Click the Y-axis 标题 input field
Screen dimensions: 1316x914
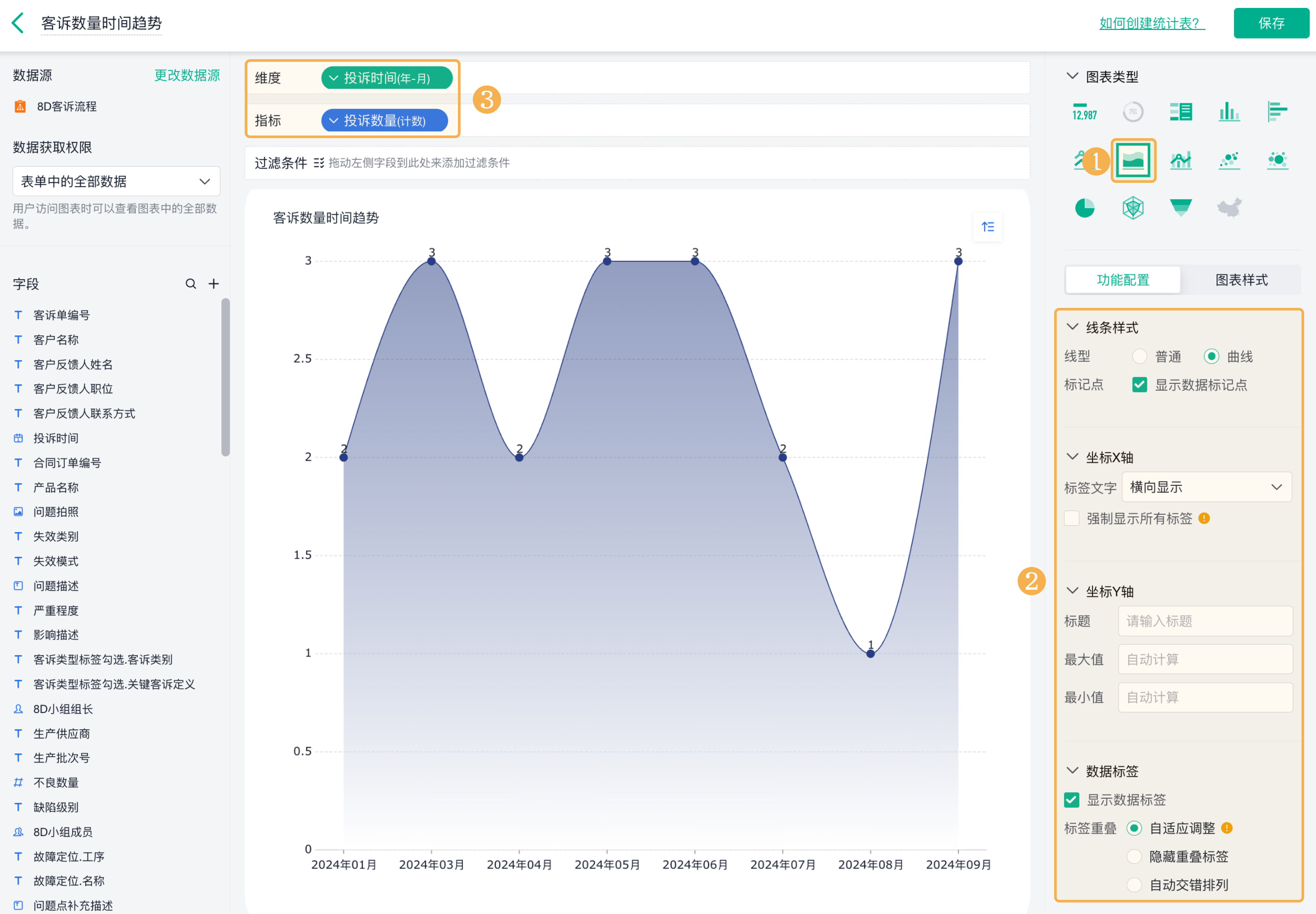tap(1205, 621)
